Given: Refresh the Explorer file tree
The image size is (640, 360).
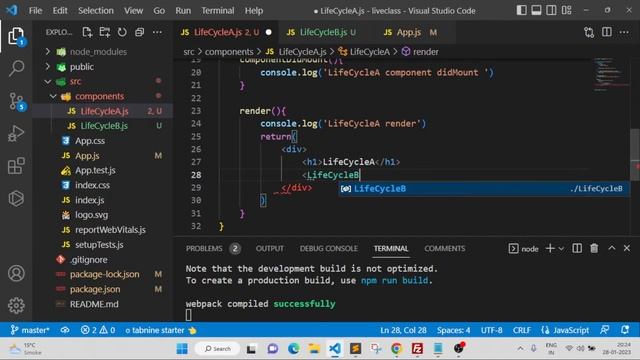Looking at the screenshot, I should [122, 32].
